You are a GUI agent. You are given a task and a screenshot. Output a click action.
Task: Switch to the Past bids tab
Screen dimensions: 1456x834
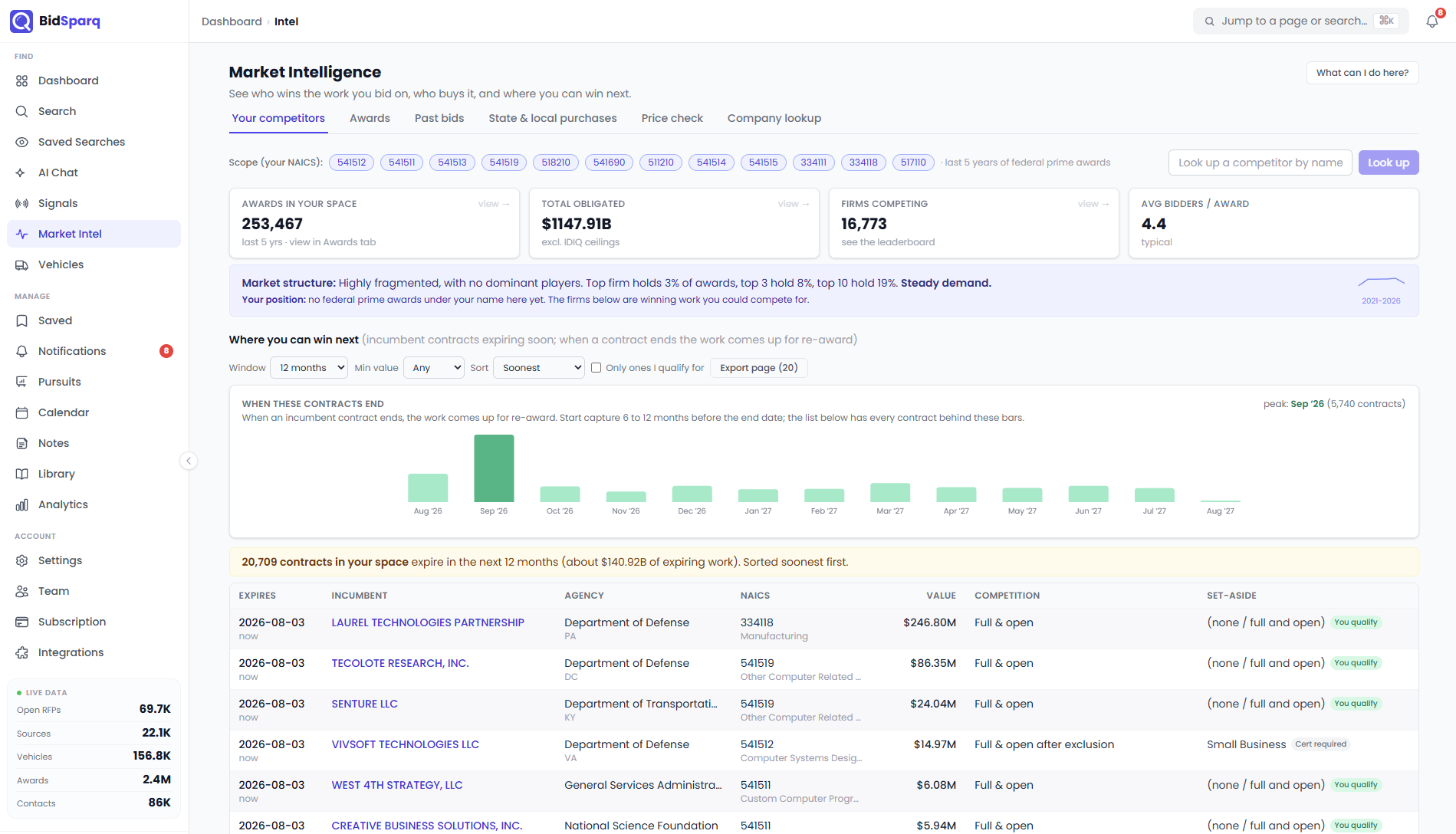439,118
